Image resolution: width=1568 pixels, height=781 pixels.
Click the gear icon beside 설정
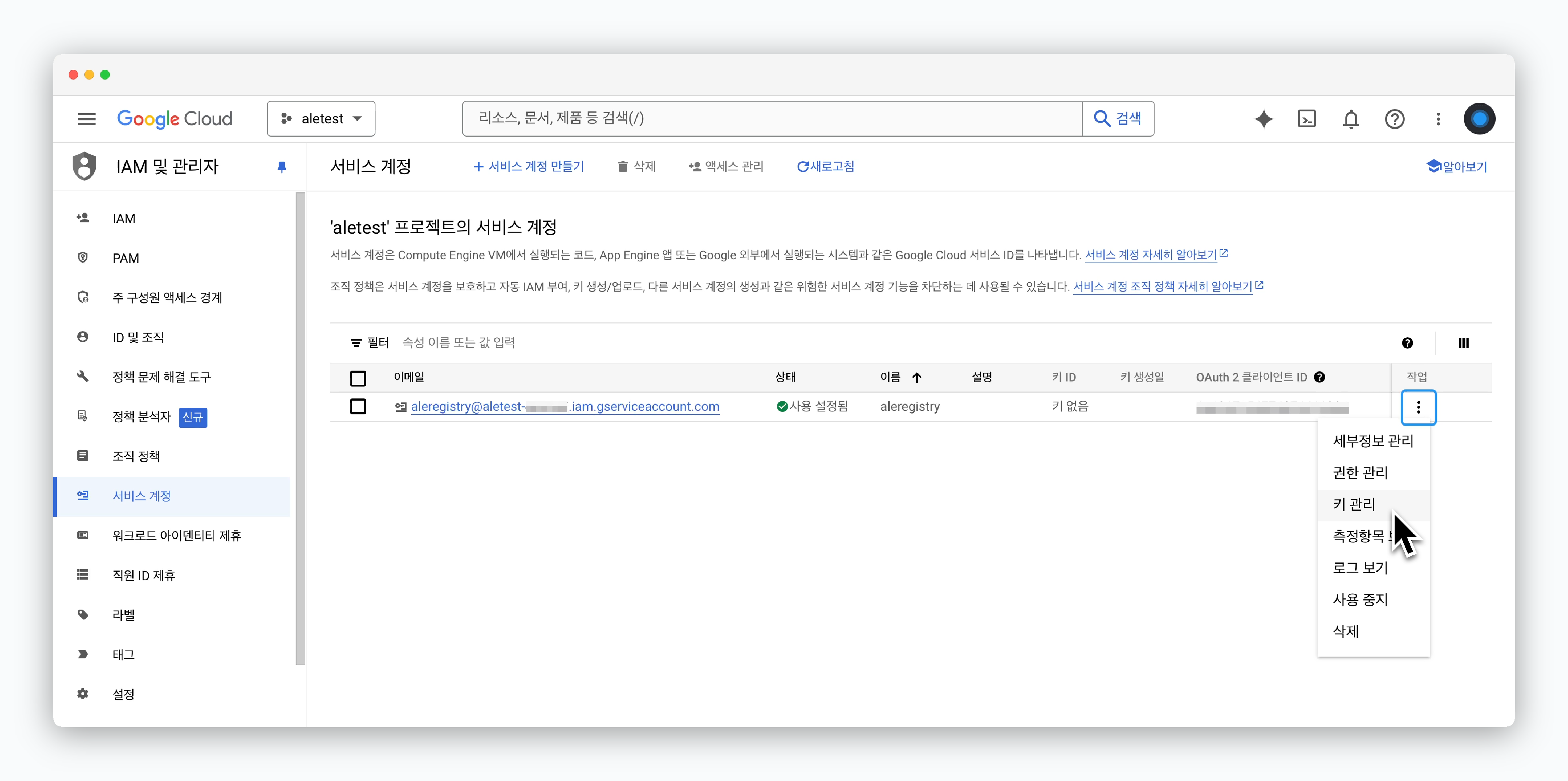[83, 693]
